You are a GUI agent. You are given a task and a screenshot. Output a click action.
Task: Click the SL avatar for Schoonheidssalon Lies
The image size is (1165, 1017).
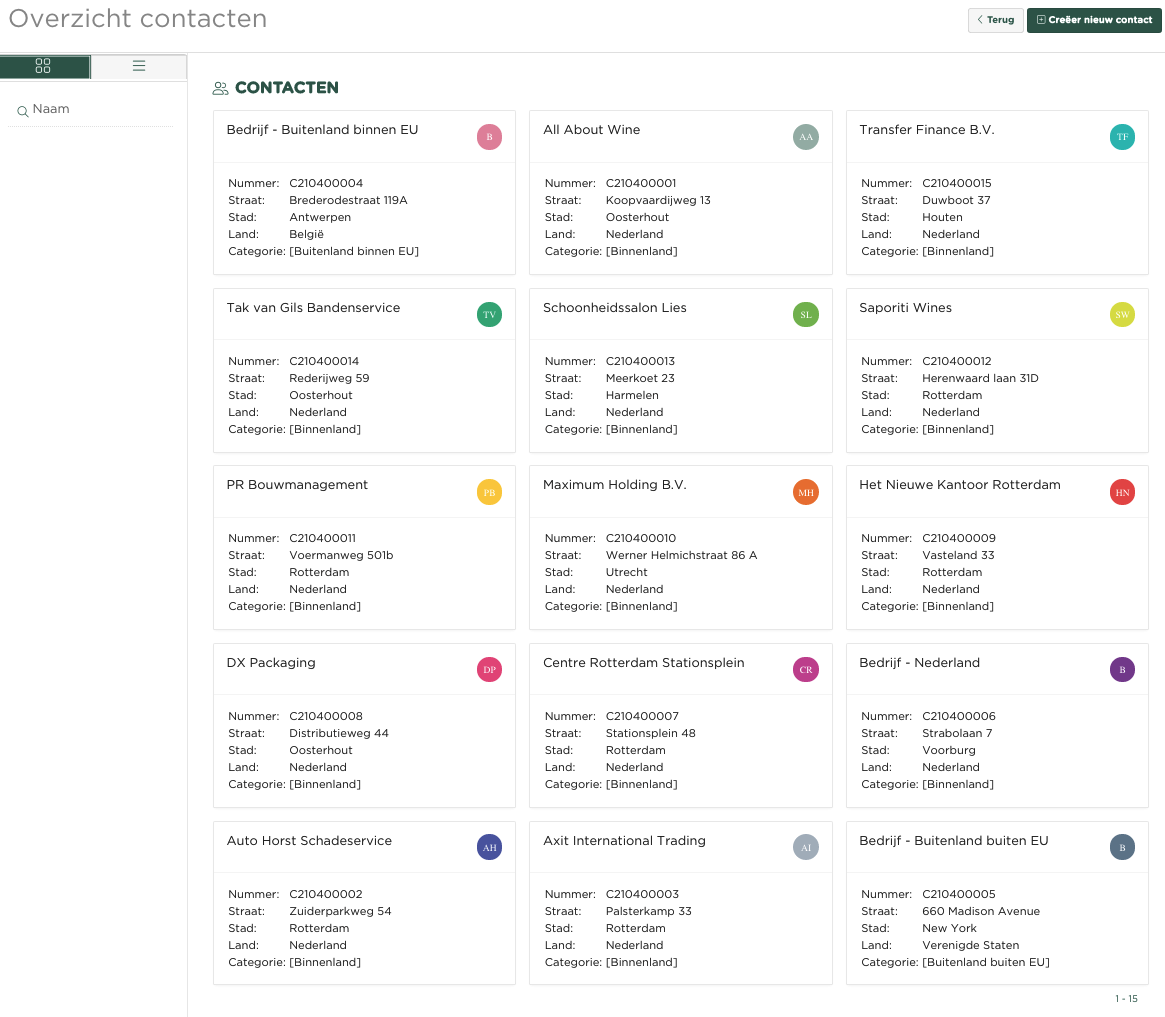point(806,315)
